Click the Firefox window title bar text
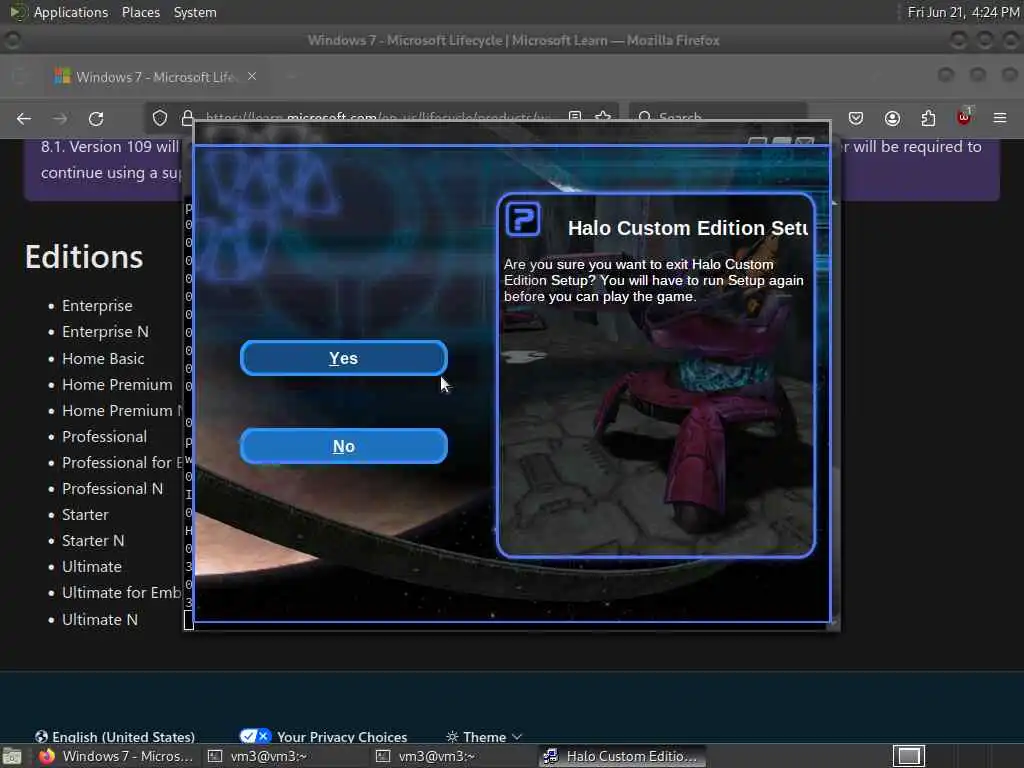Viewport: 1024px width, 768px height. (x=513, y=40)
